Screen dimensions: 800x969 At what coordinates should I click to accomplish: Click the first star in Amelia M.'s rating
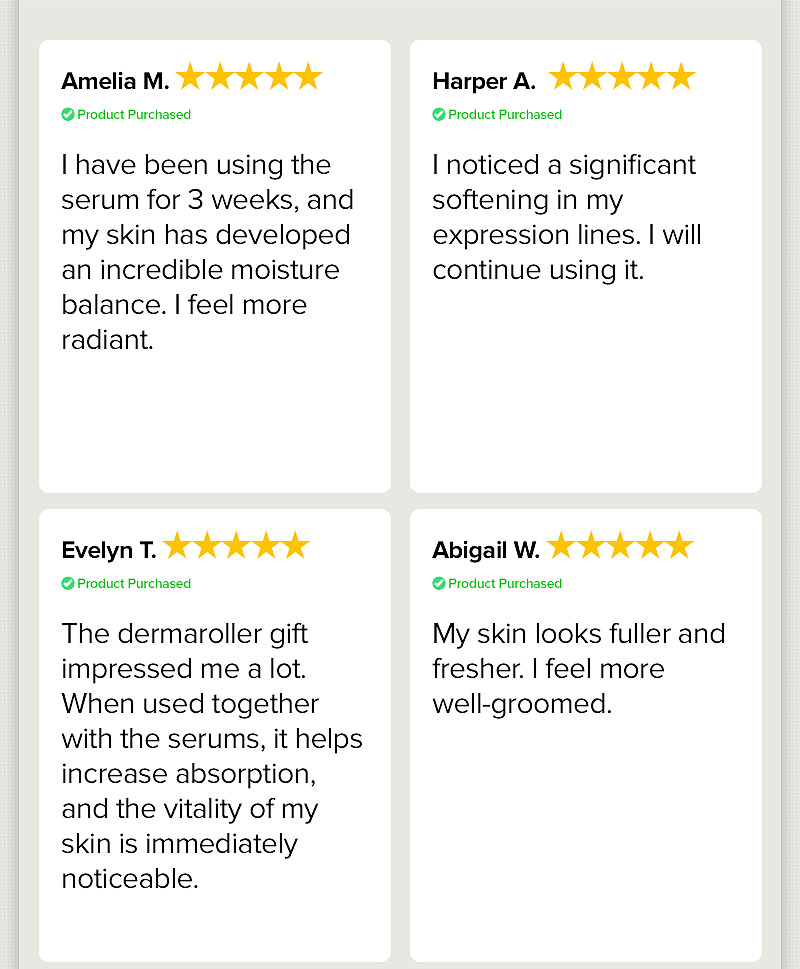tap(190, 77)
